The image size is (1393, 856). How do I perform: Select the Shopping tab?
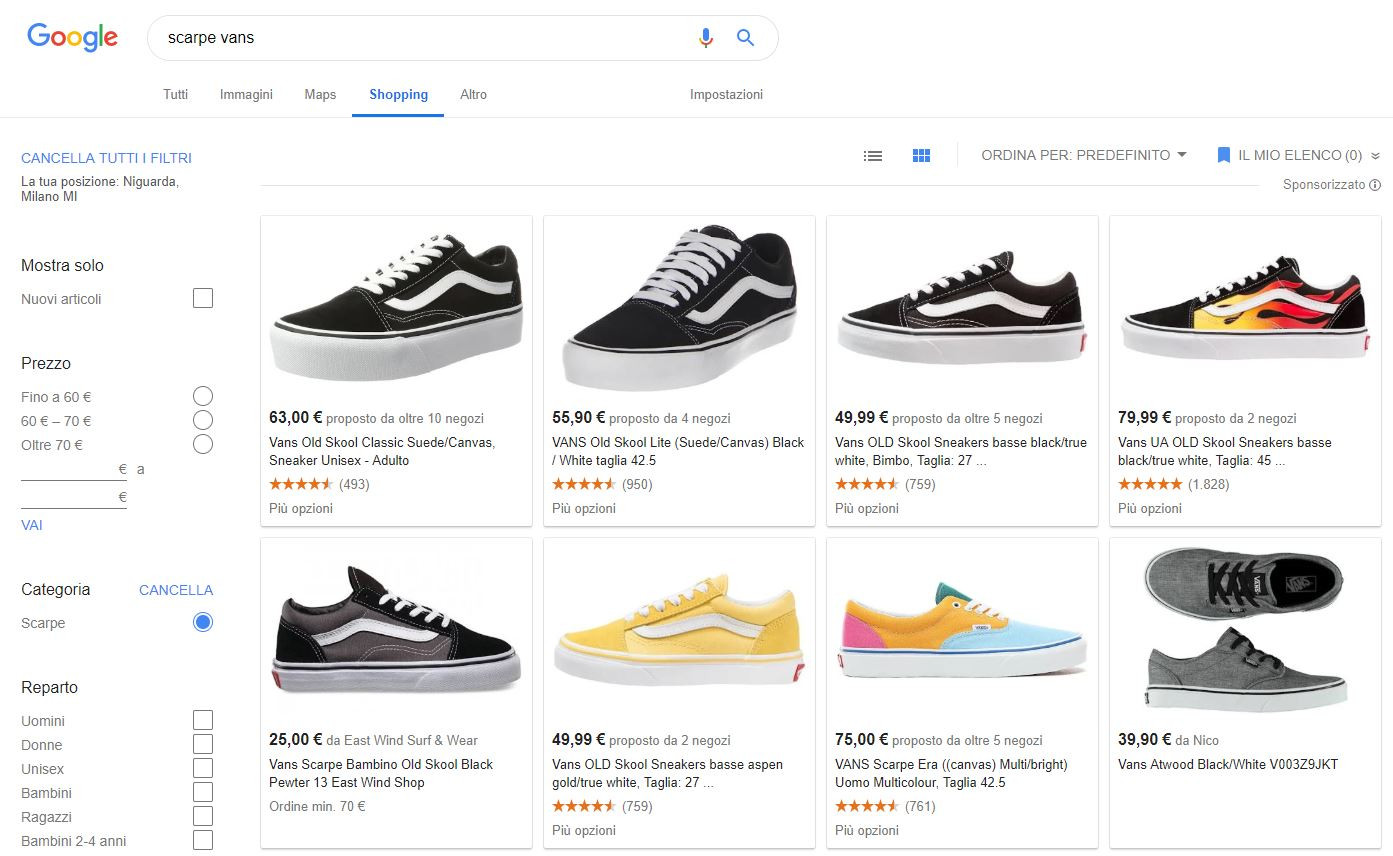(398, 94)
